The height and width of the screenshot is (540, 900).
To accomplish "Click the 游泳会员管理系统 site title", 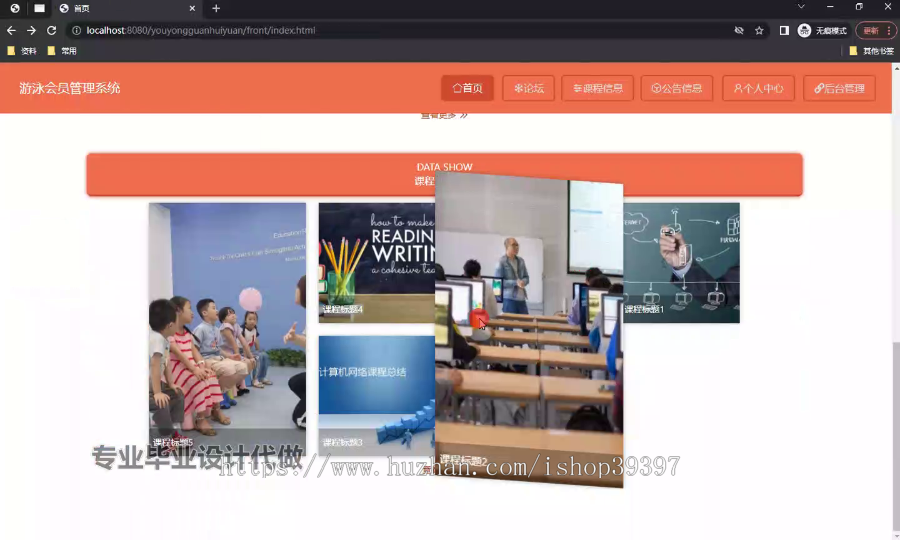I will [69, 88].
